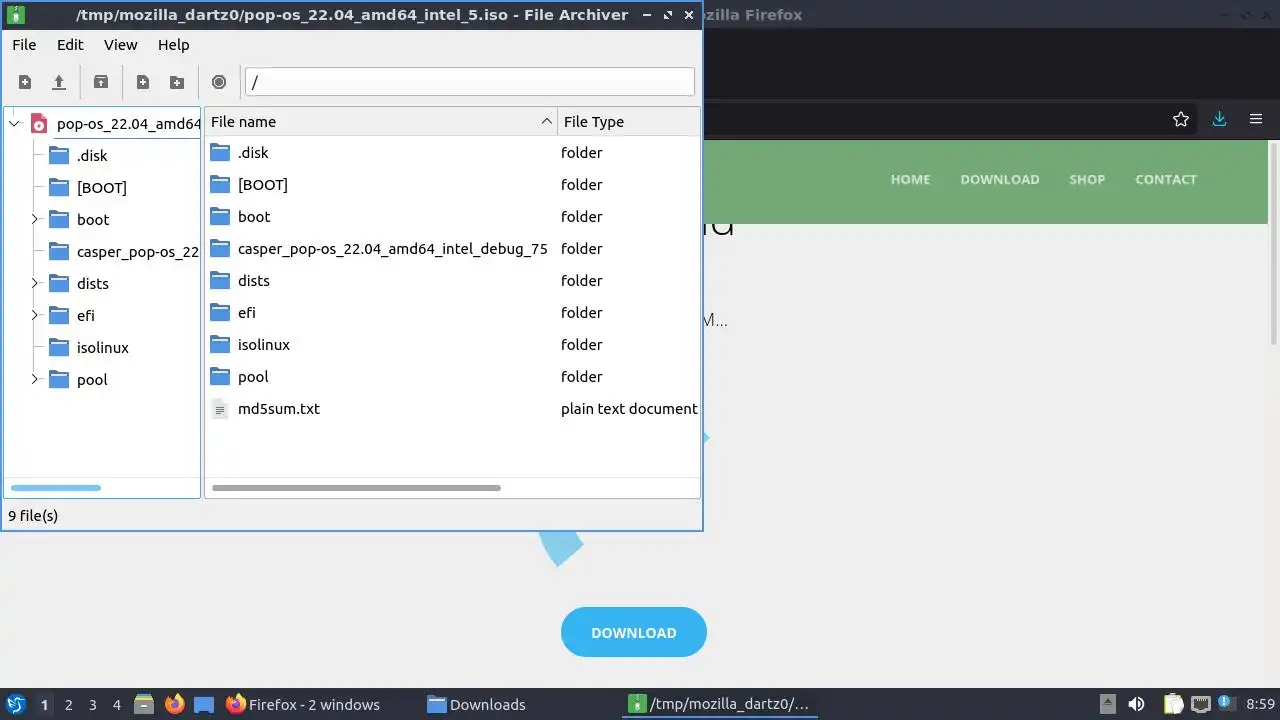
Task: Click the .disk folder icon in file list
Action: click(220, 153)
